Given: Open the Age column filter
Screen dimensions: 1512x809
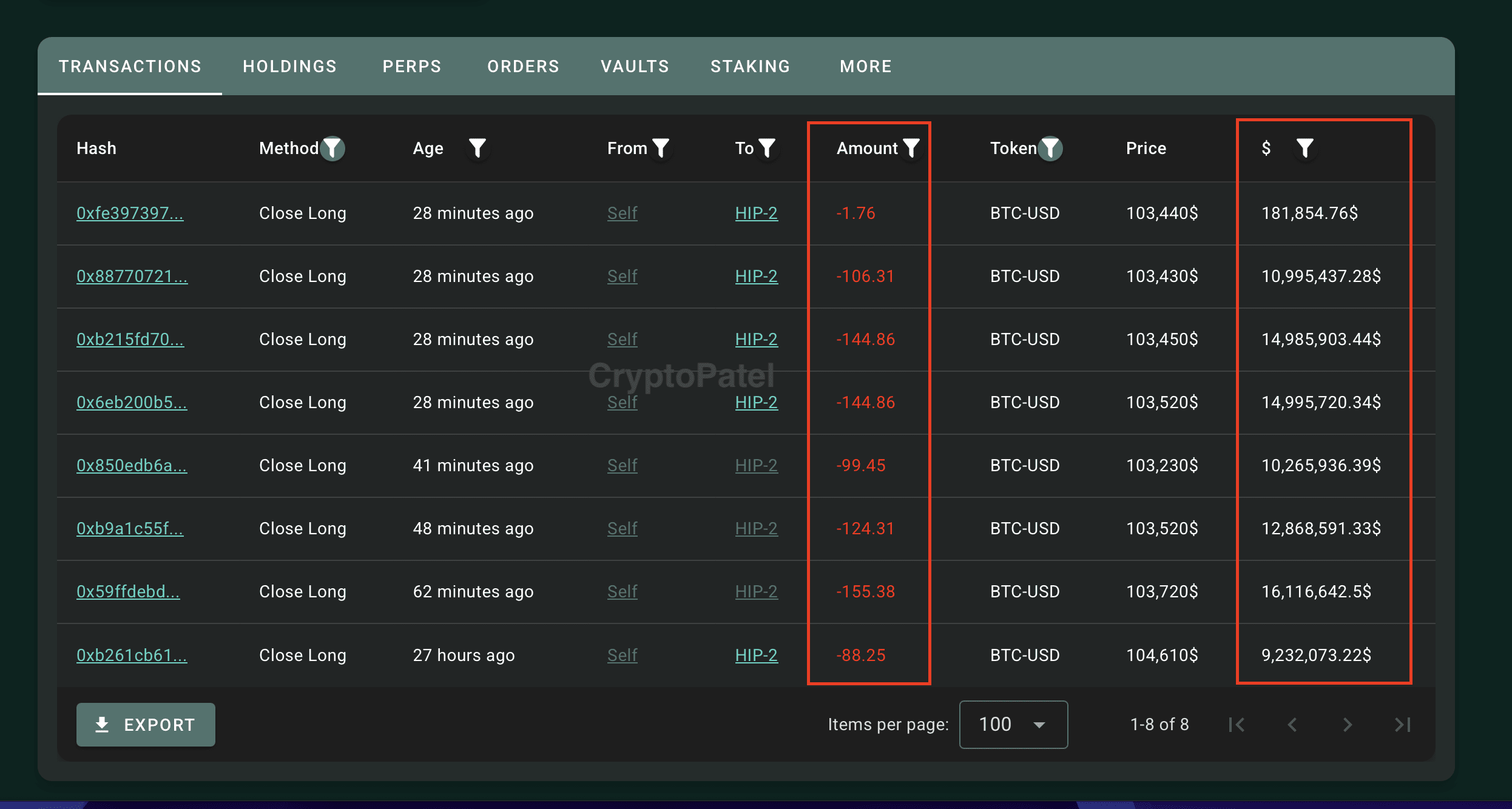Looking at the screenshot, I should [478, 148].
